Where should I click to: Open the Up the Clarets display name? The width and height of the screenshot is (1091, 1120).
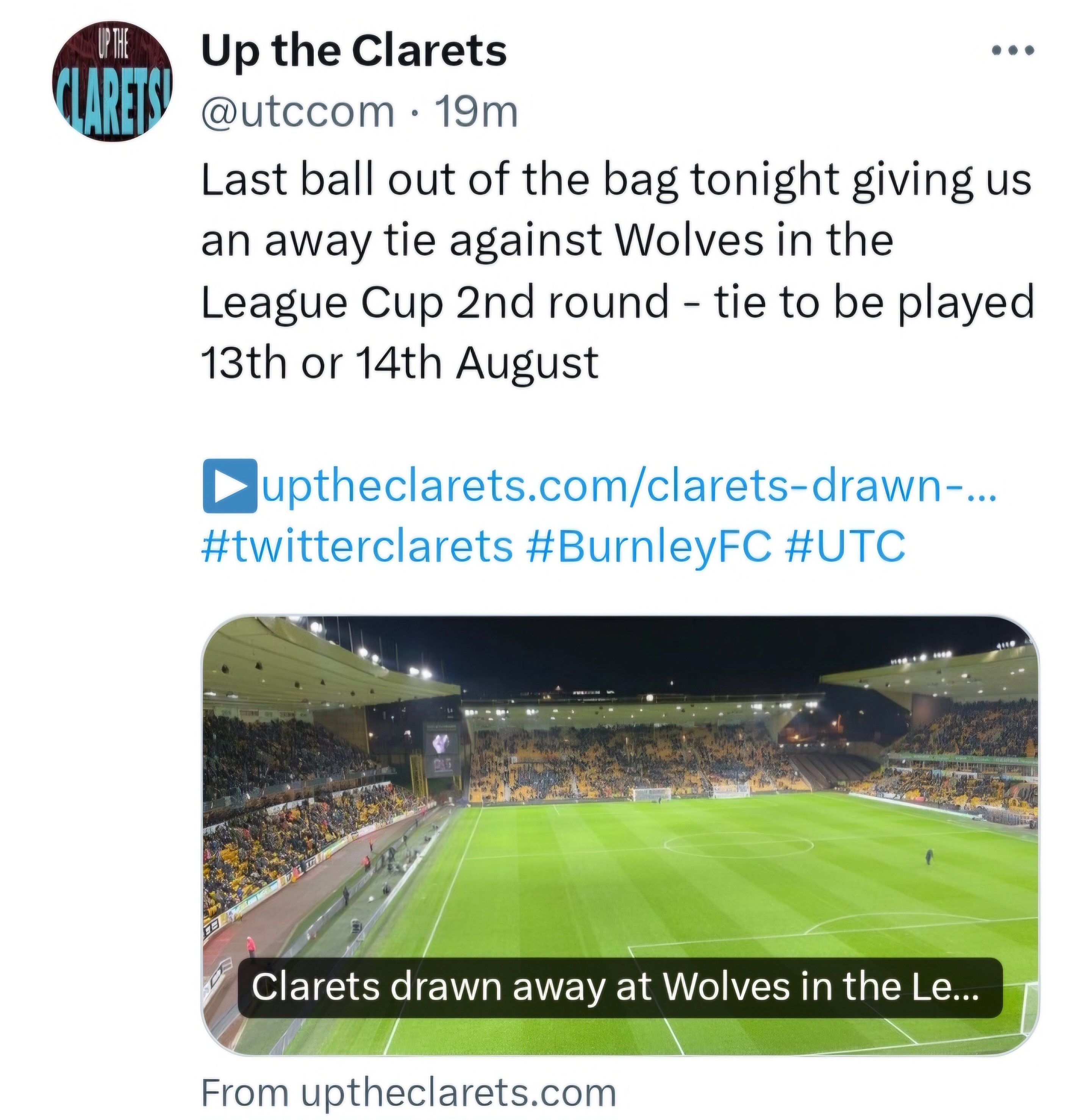pyautogui.click(x=353, y=51)
